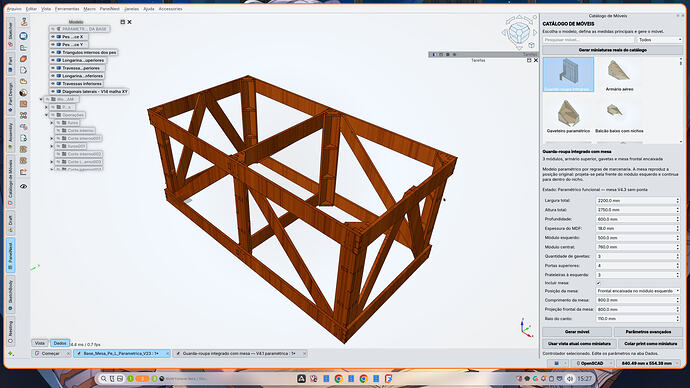Click the green plus icon at bottom-left
Viewport: 690px width, 388px height.
click(11, 353)
